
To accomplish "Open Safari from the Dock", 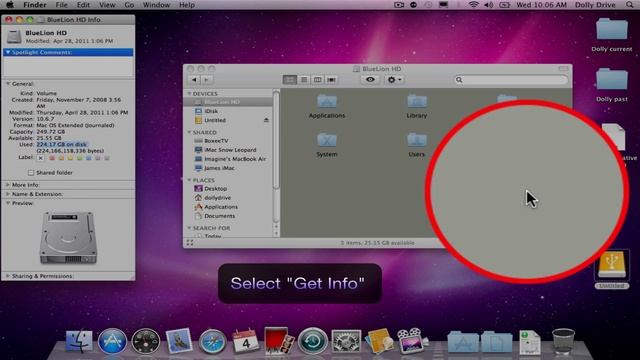I will pos(212,341).
